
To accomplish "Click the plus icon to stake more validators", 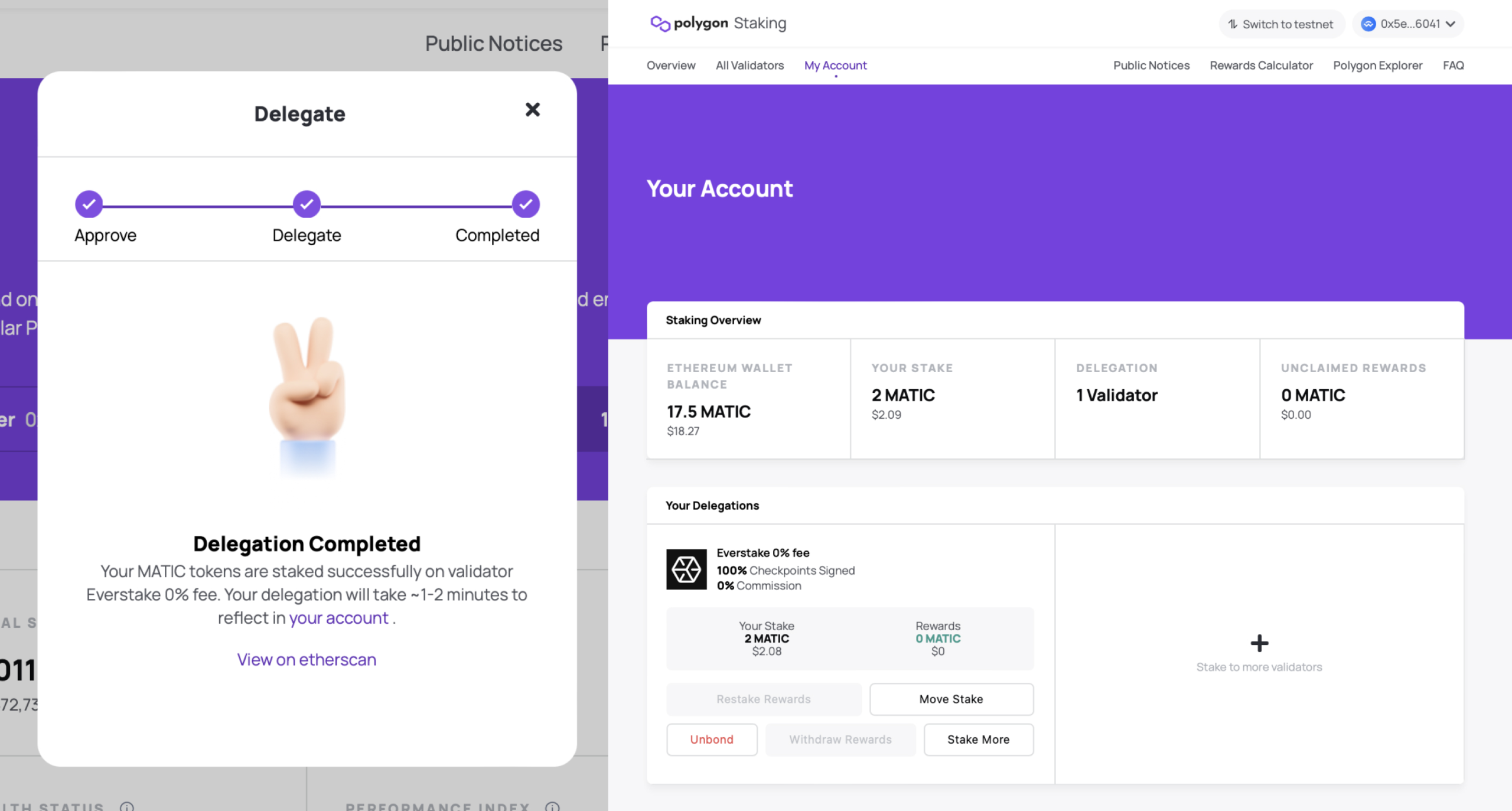I will click(1259, 643).
